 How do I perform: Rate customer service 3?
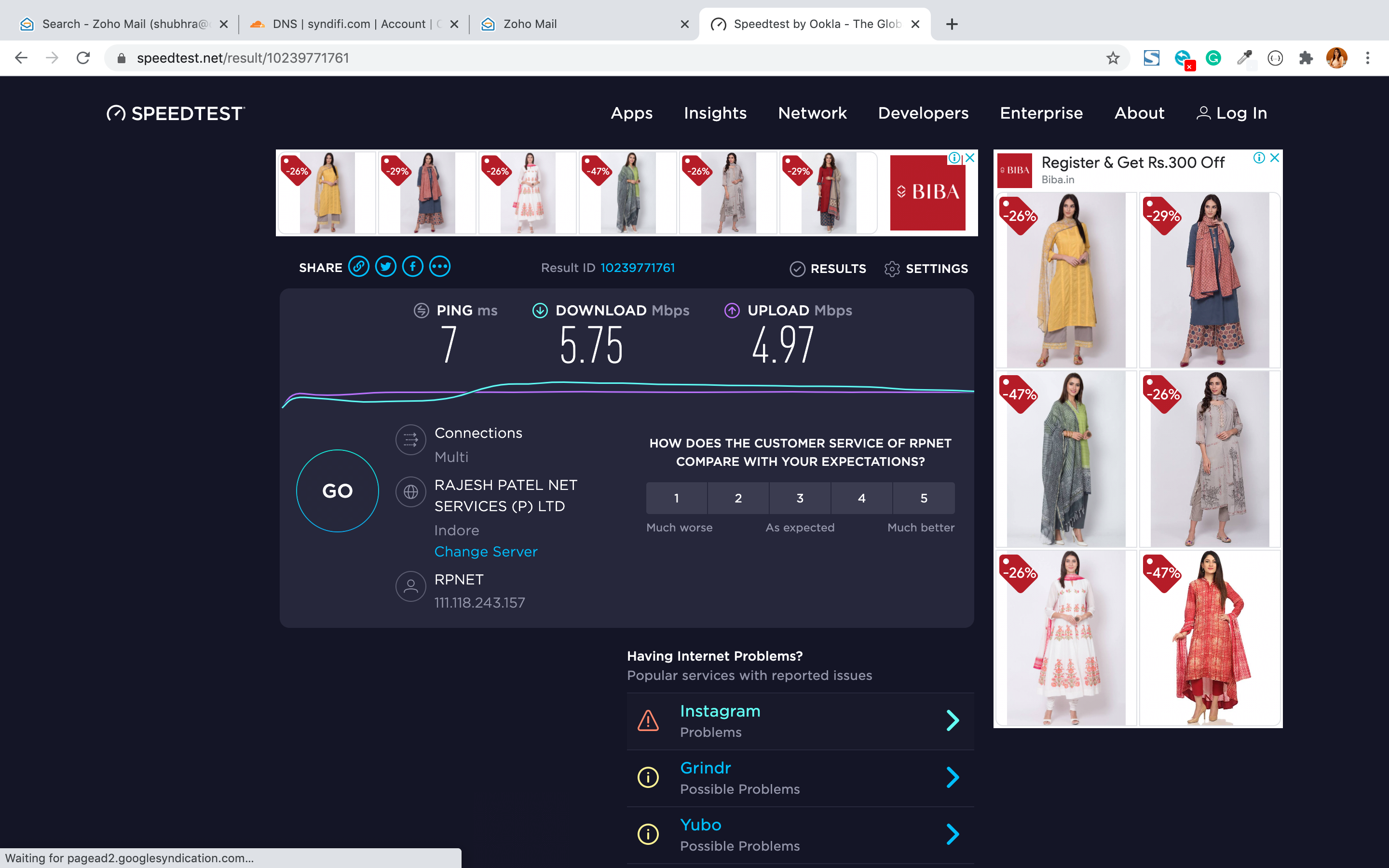click(x=800, y=498)
